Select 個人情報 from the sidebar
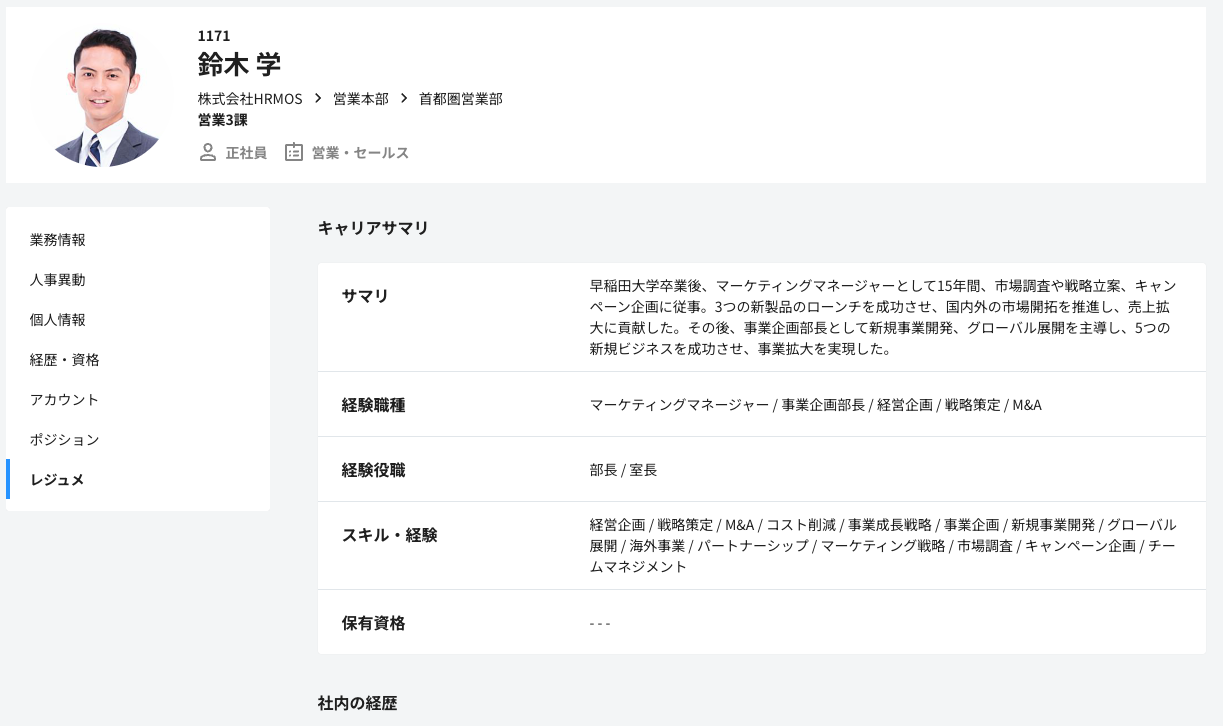This screenshot has width=1223, height=726. click(x=57, y=320)
